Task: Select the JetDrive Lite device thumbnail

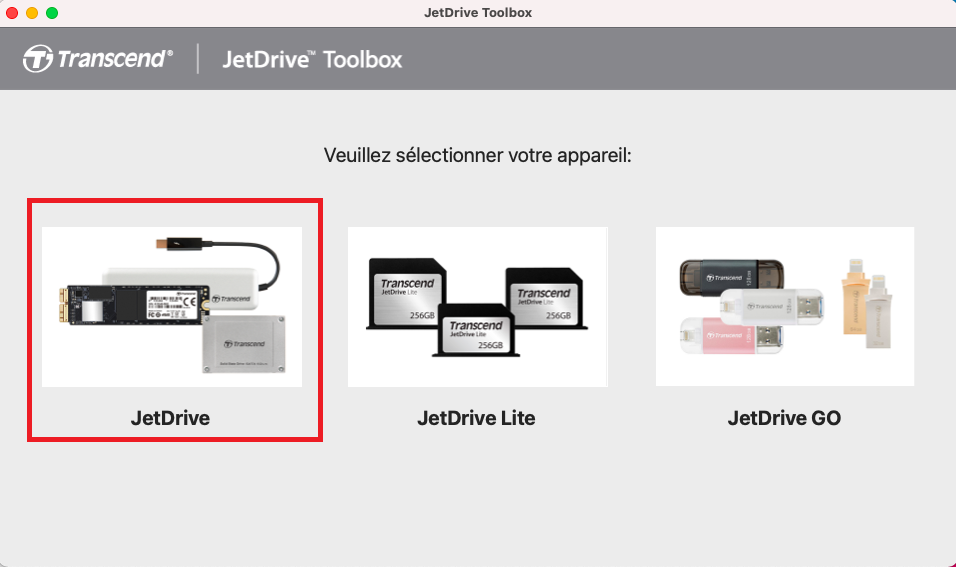Action: [x=477, y=307]
